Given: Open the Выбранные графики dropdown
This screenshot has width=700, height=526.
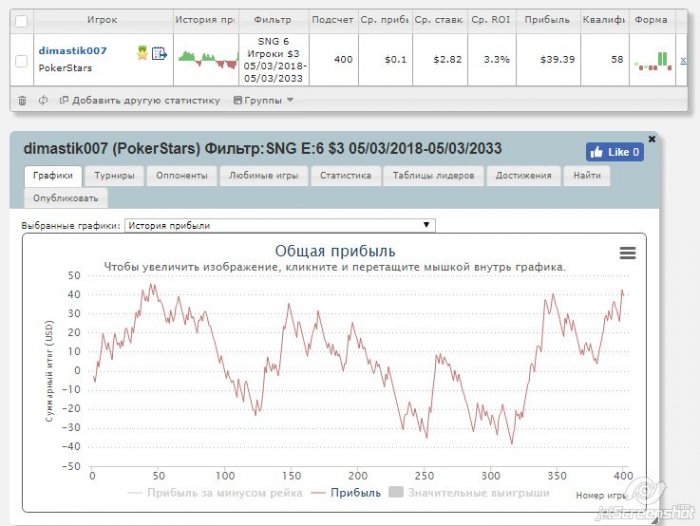Looking at the screenshot, I should tap(280, 225).
